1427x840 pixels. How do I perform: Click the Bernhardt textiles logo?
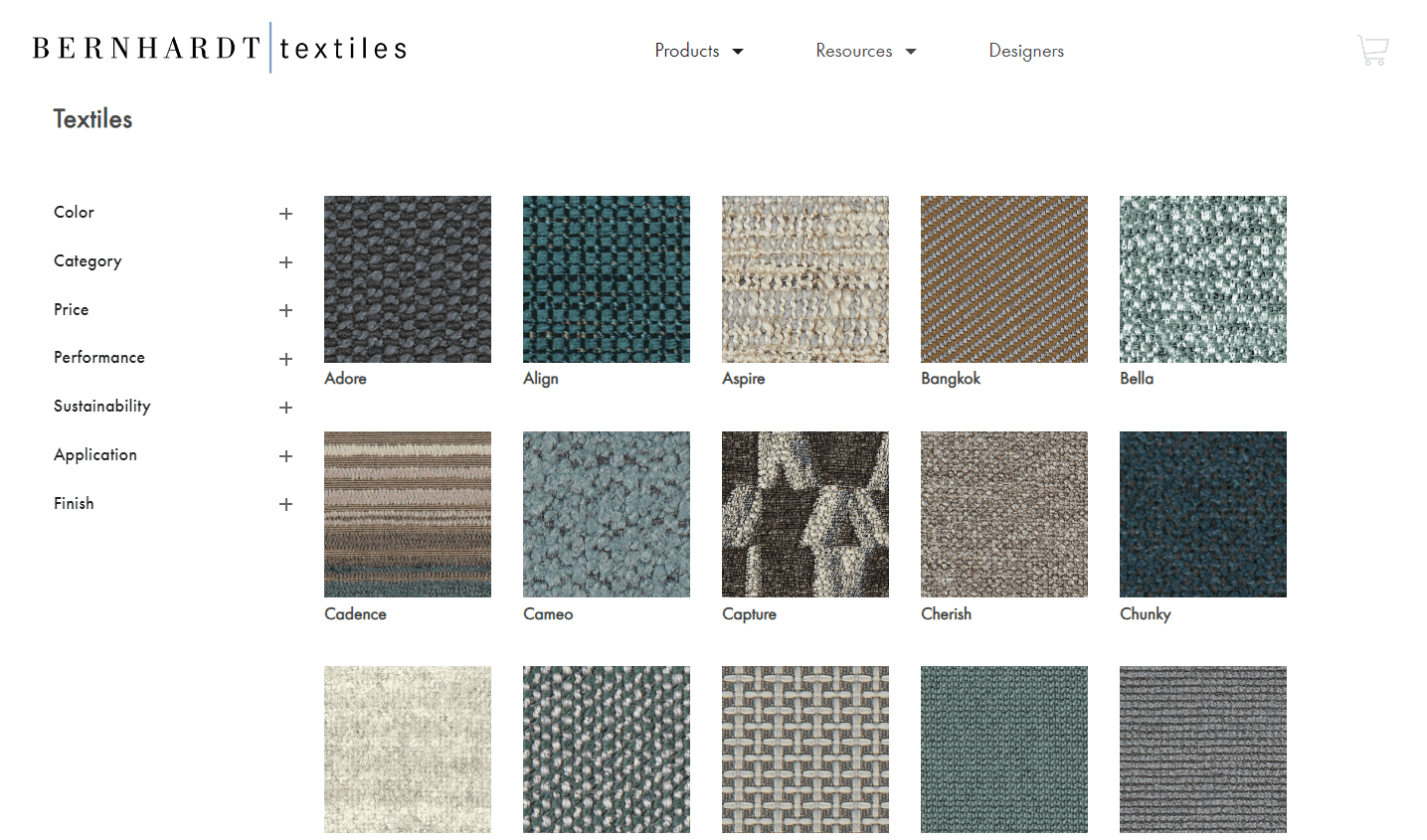click(220, 48)
